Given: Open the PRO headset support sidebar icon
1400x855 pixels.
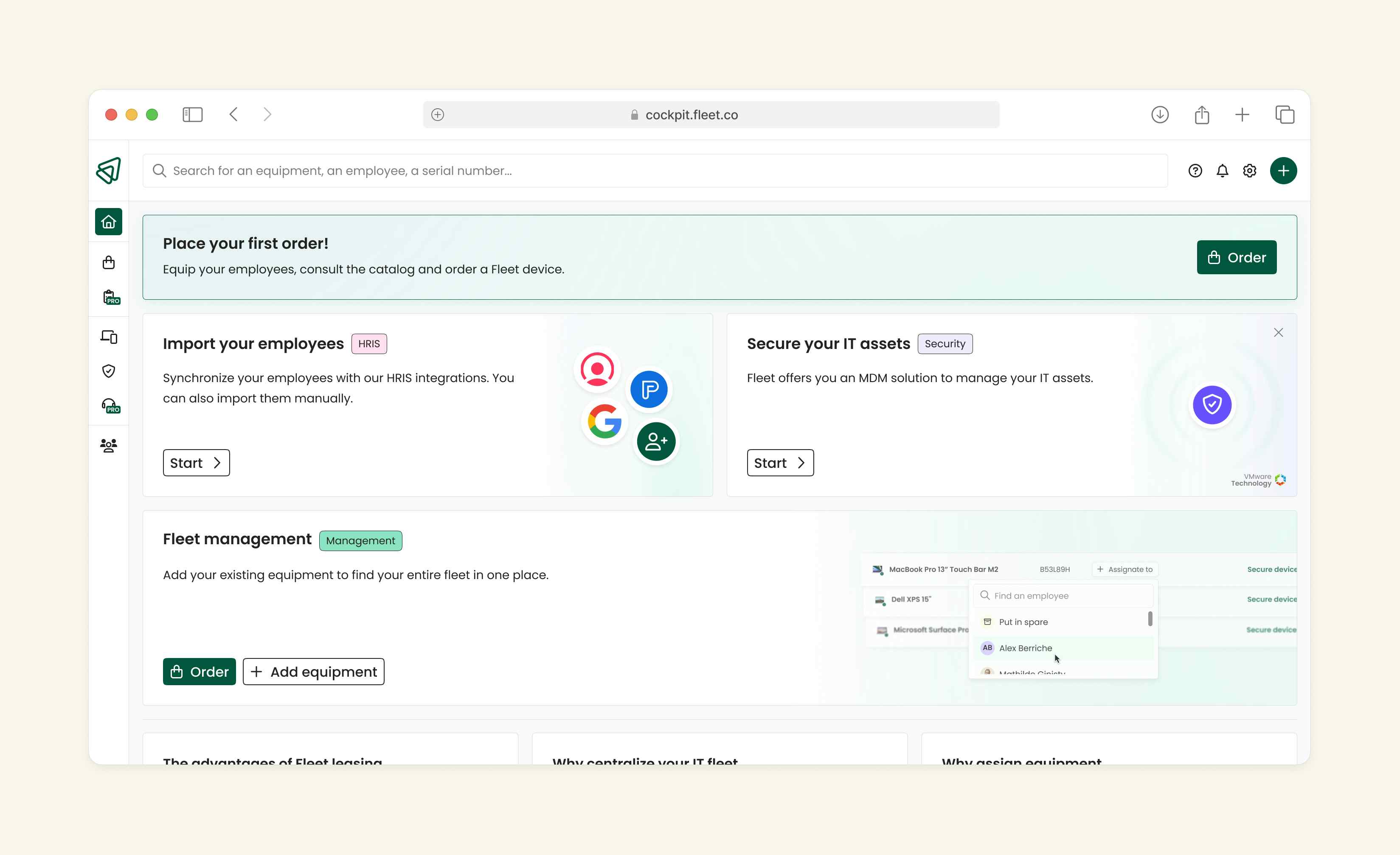Looking at the screenshot, I should pyautogui.click(x=110, y=405).
